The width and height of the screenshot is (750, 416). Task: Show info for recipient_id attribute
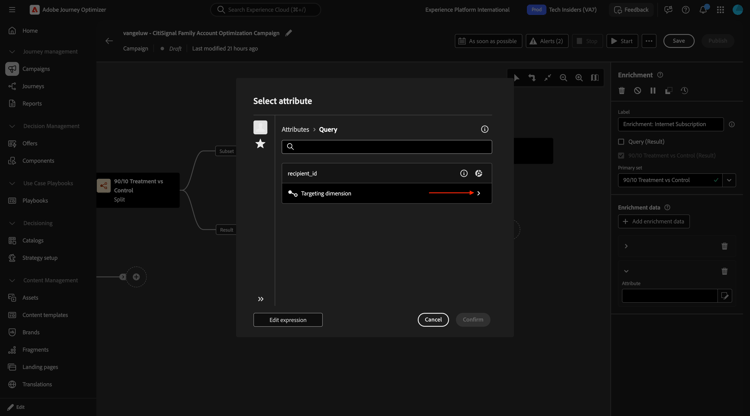463,174
